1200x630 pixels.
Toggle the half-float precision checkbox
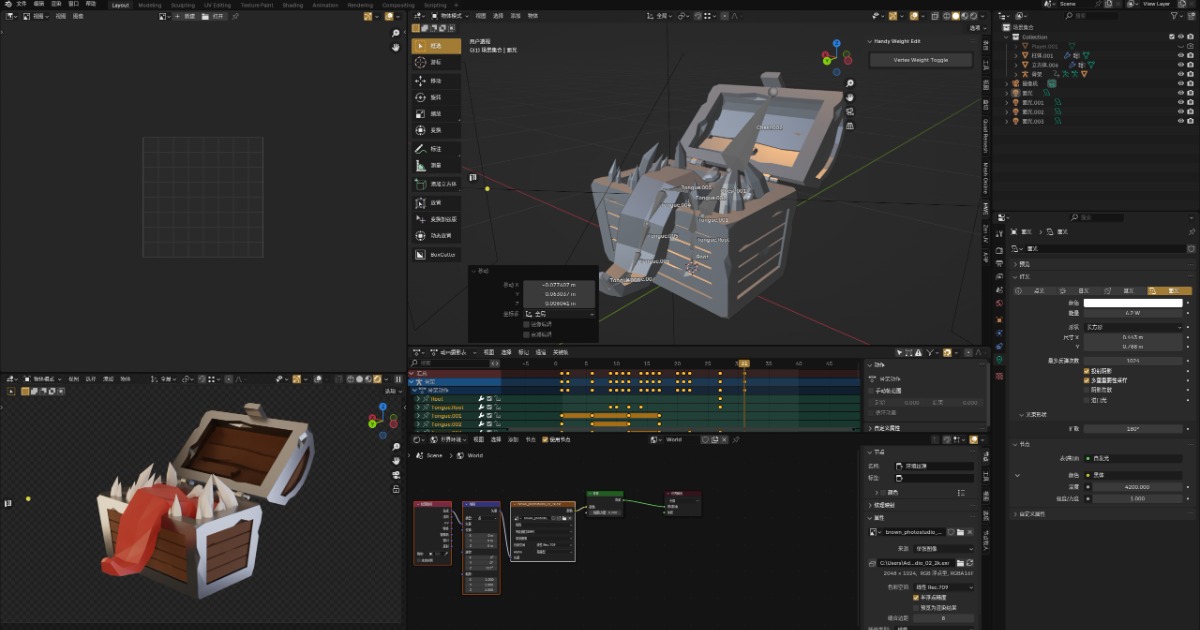coord(916,597)
